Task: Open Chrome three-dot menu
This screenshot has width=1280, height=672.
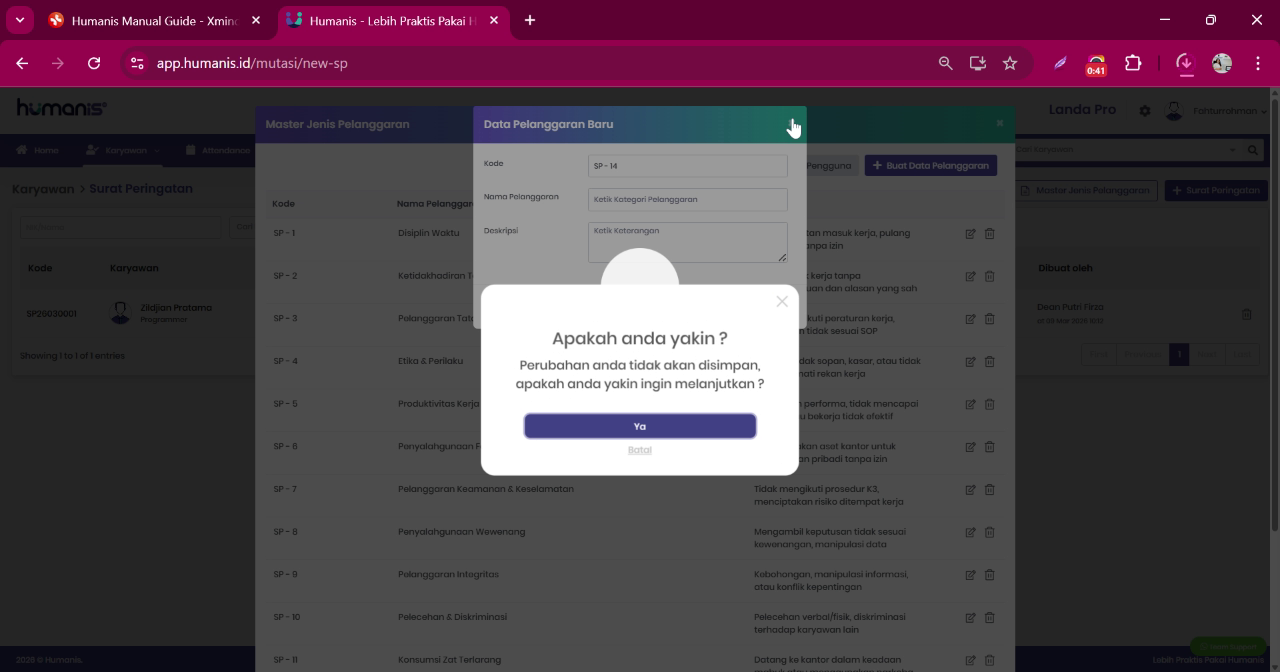Action: click(1257, 63)
